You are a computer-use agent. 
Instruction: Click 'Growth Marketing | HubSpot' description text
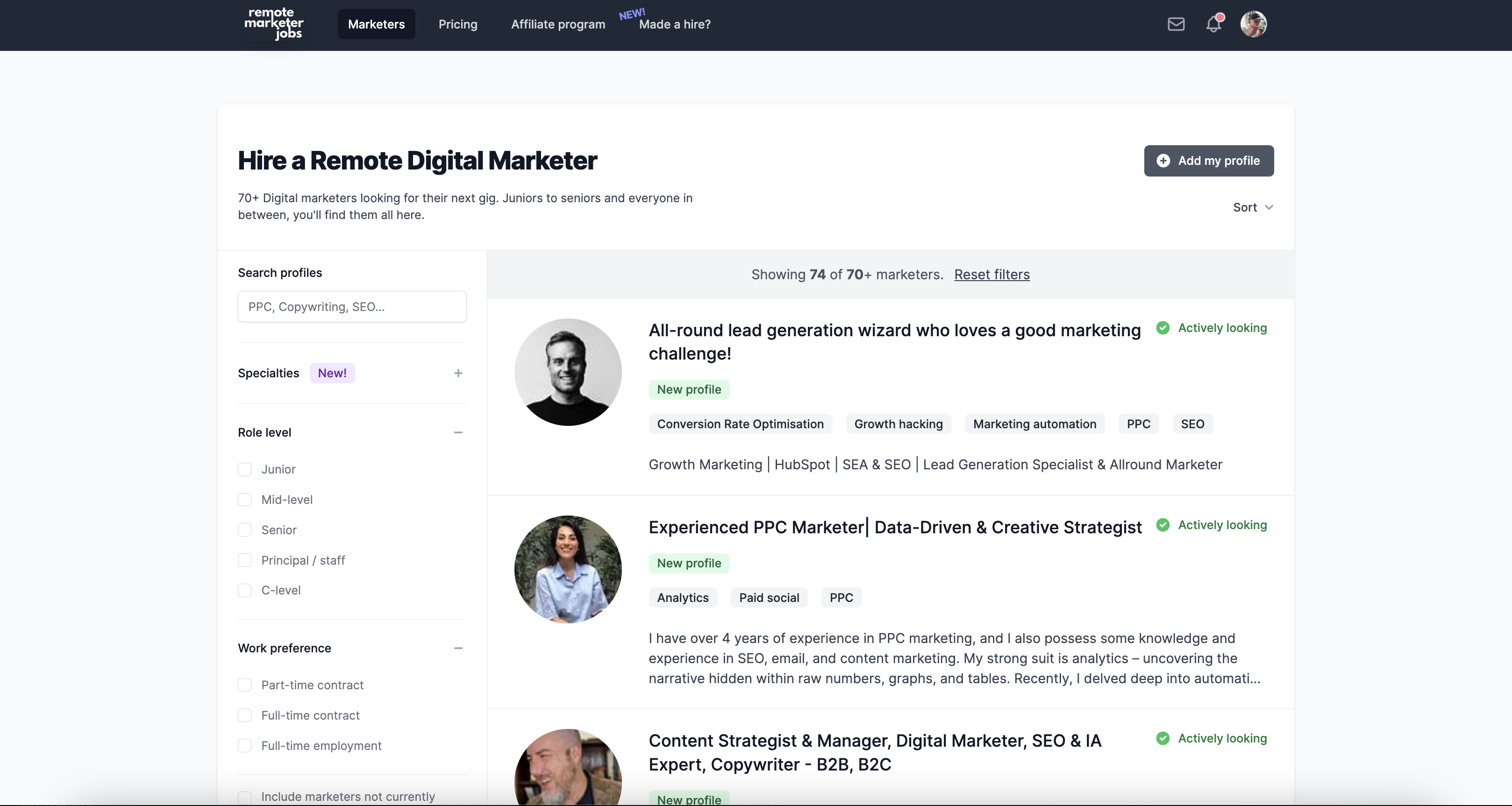pyautogui.click(x=935, y=465)
